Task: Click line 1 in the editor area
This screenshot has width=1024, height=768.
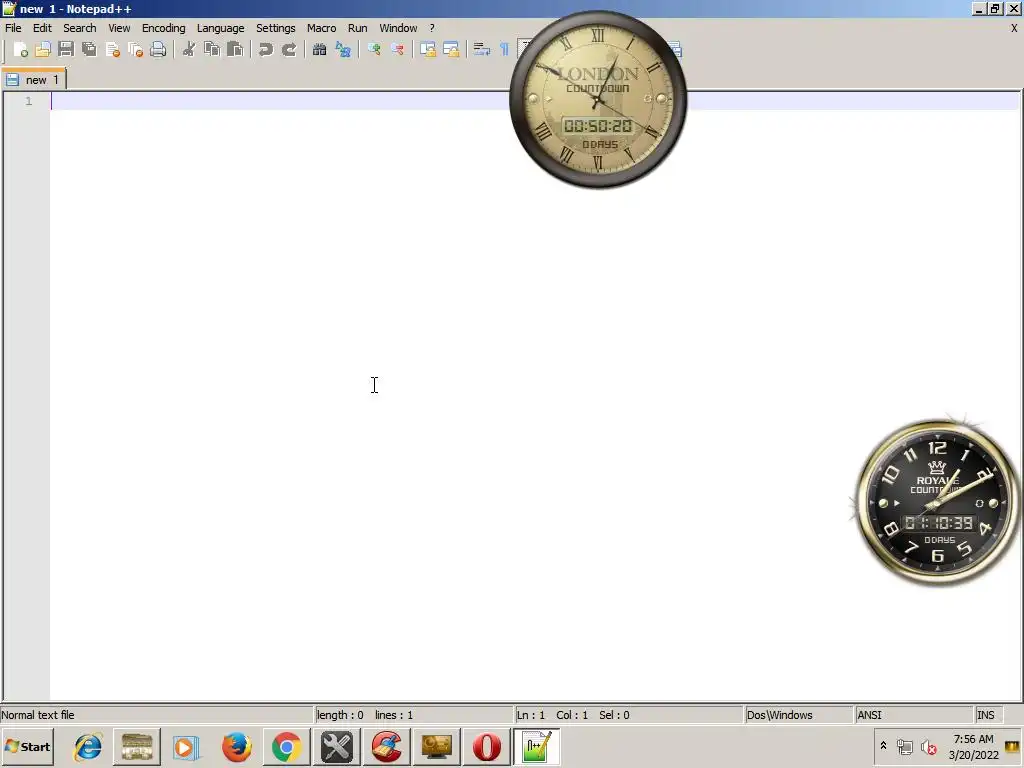Action: (536, 101)
